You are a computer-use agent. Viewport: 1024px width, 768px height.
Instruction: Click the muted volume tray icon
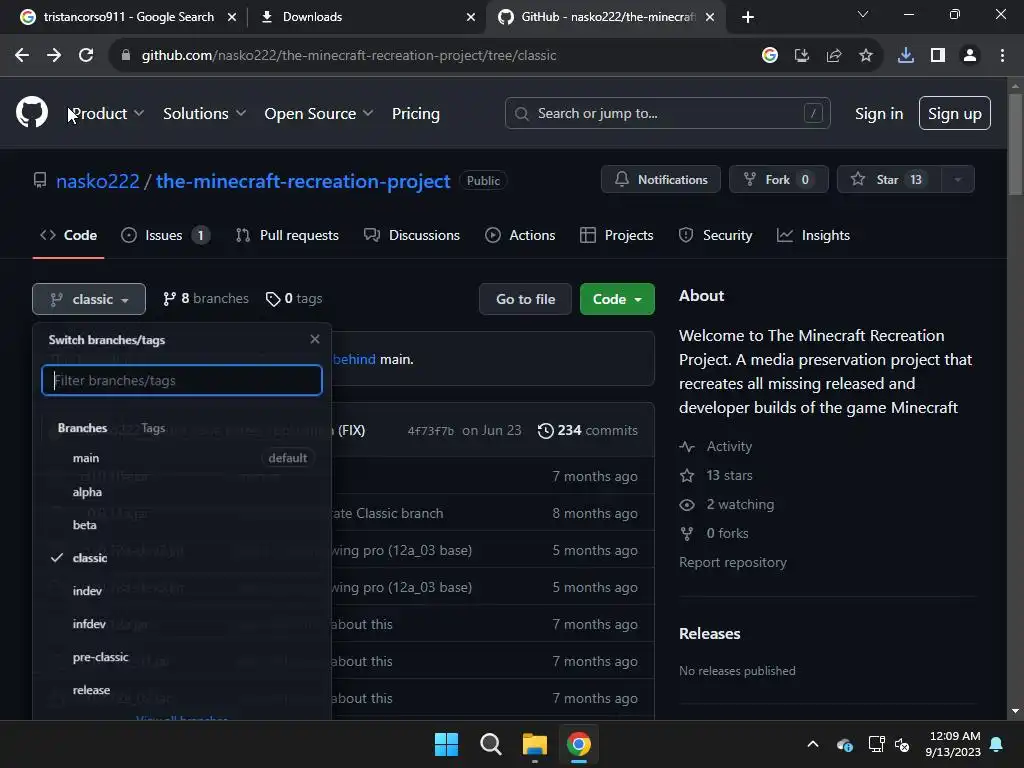click(x=902, y=744)
